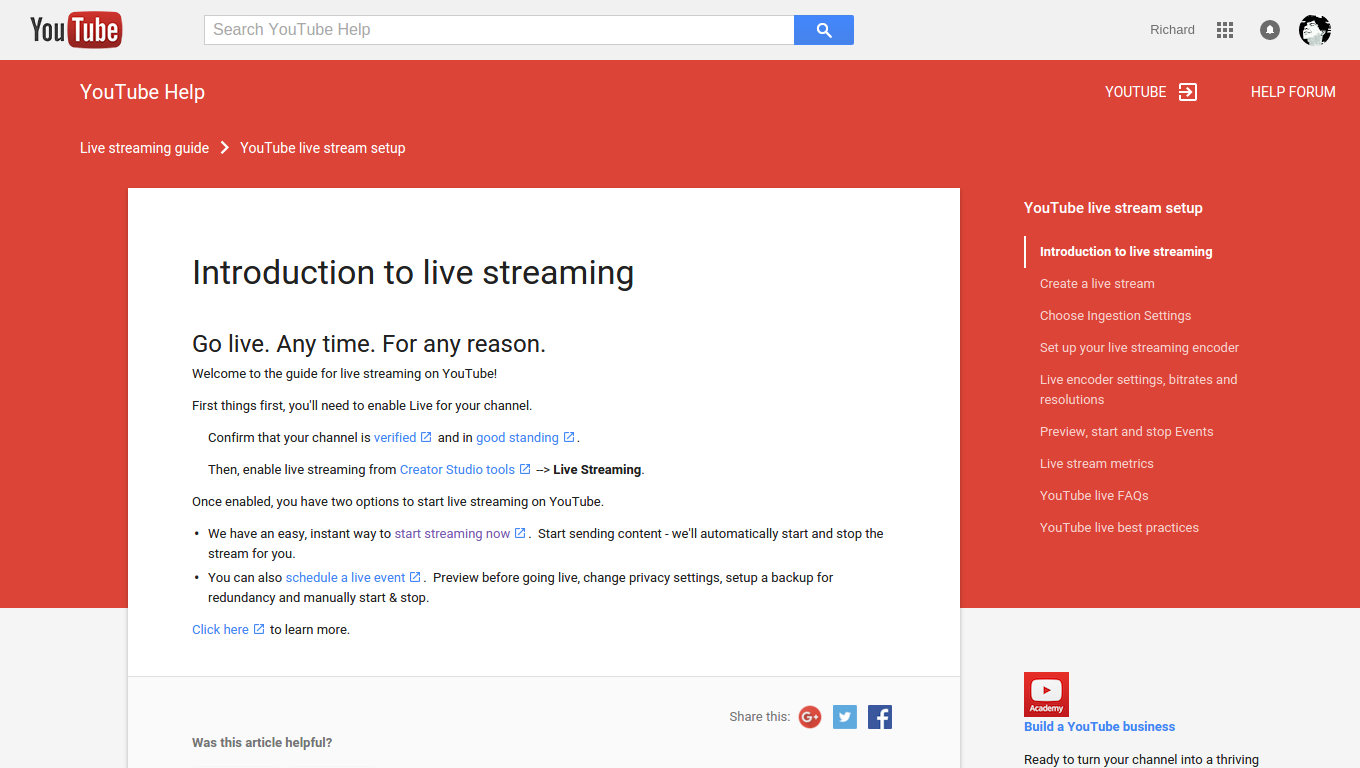Click the YouTube Help title
The width and height of the screenshot is (1360, 768).
(142, 92)
